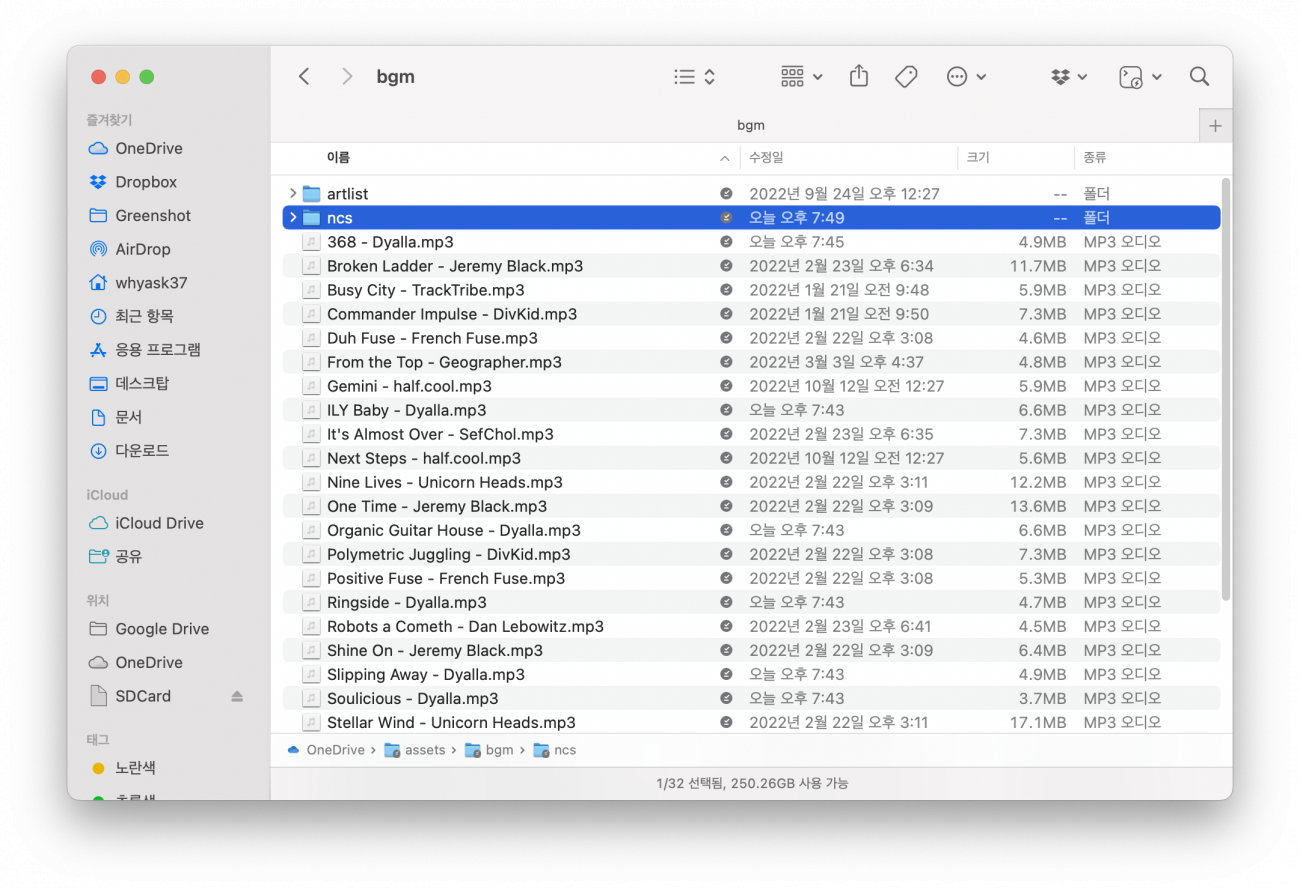
Task: Select Stellar Wind - Unicorn Heads.mp3
Action: click(x=751, y=722)
